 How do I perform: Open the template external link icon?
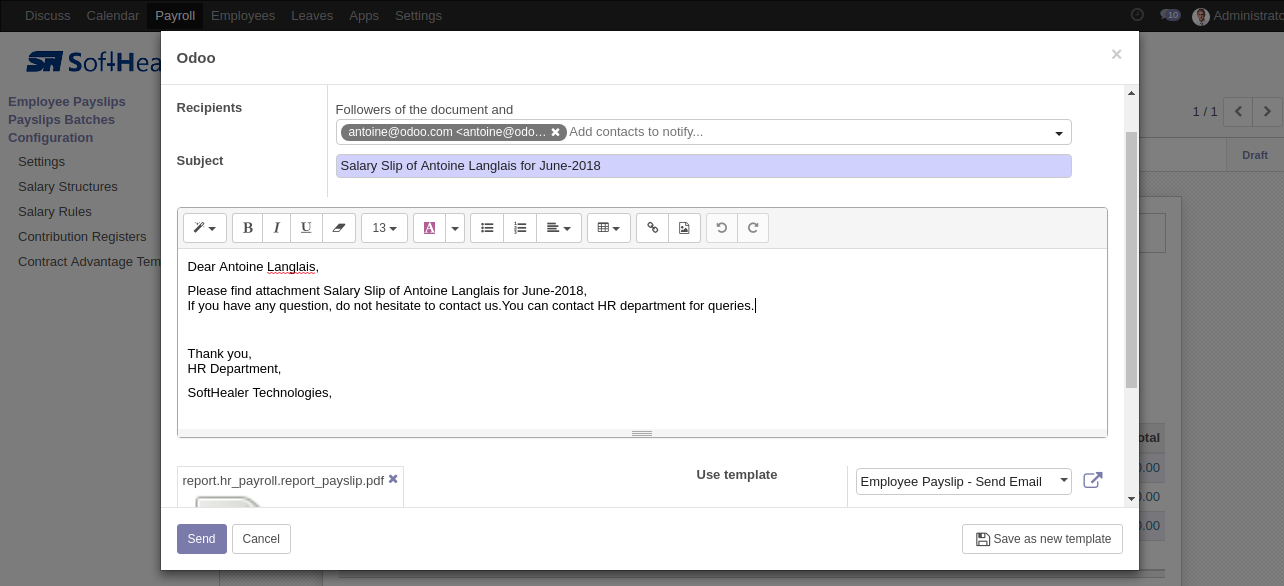1093,480
